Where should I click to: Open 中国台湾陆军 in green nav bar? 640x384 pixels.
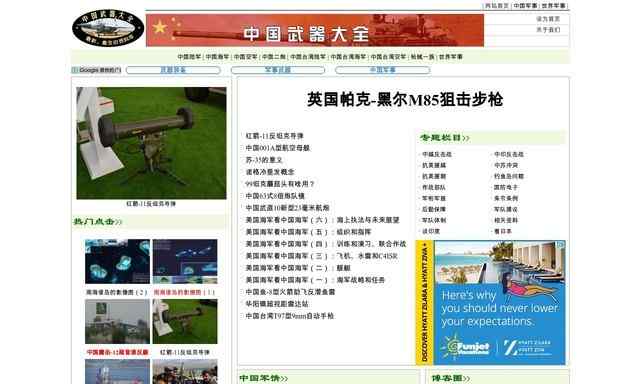coord(308,57)
